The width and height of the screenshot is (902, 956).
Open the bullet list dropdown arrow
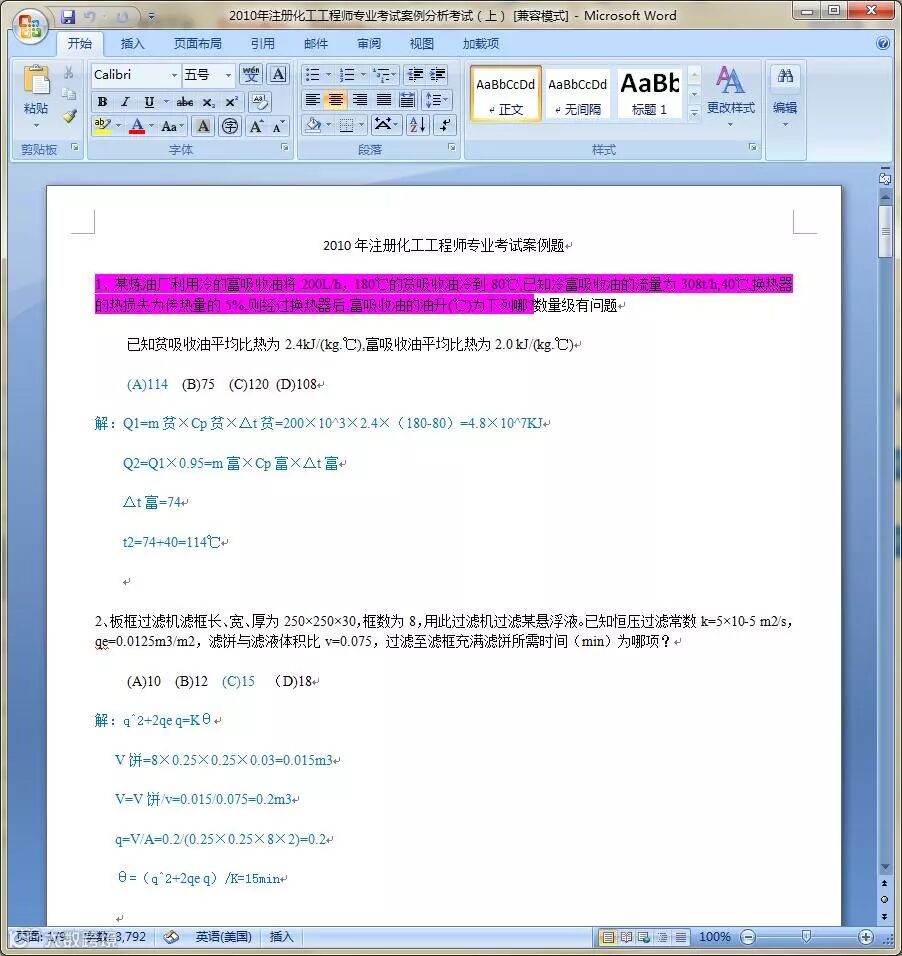329,74
